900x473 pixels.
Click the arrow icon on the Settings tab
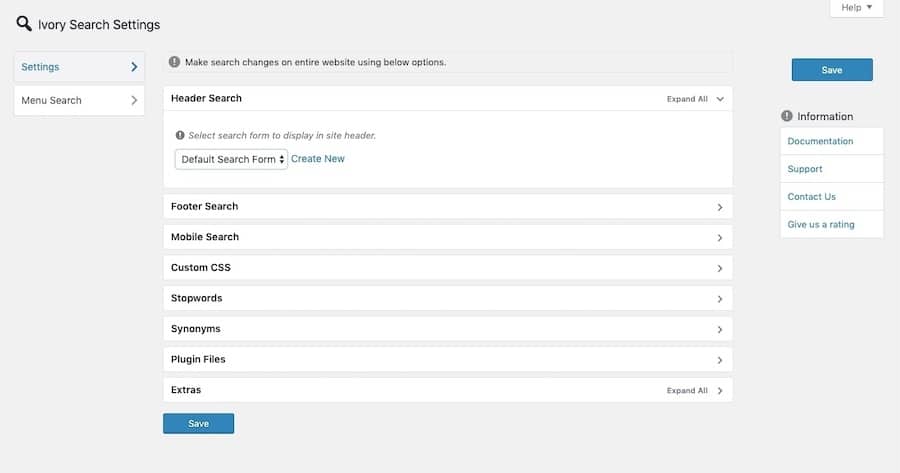point(134,67)
